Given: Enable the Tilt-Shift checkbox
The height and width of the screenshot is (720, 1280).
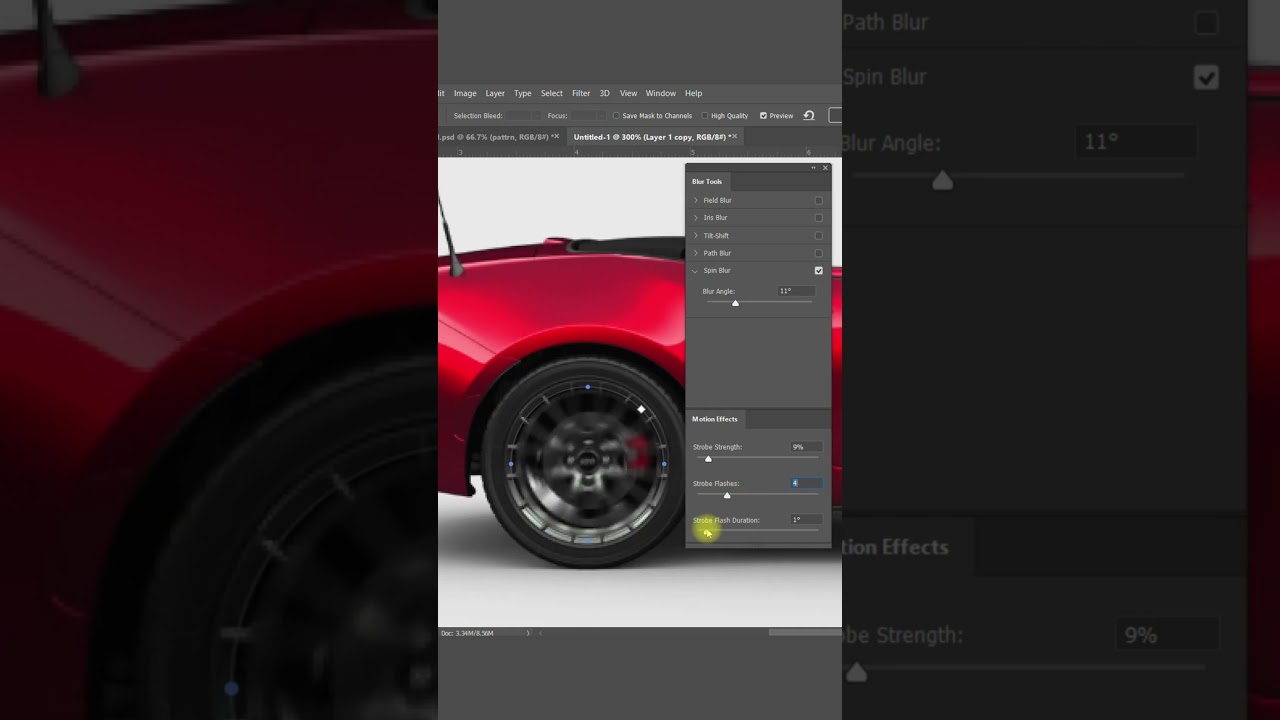Looking at the screenshot, I should click(x=819, y=235).
